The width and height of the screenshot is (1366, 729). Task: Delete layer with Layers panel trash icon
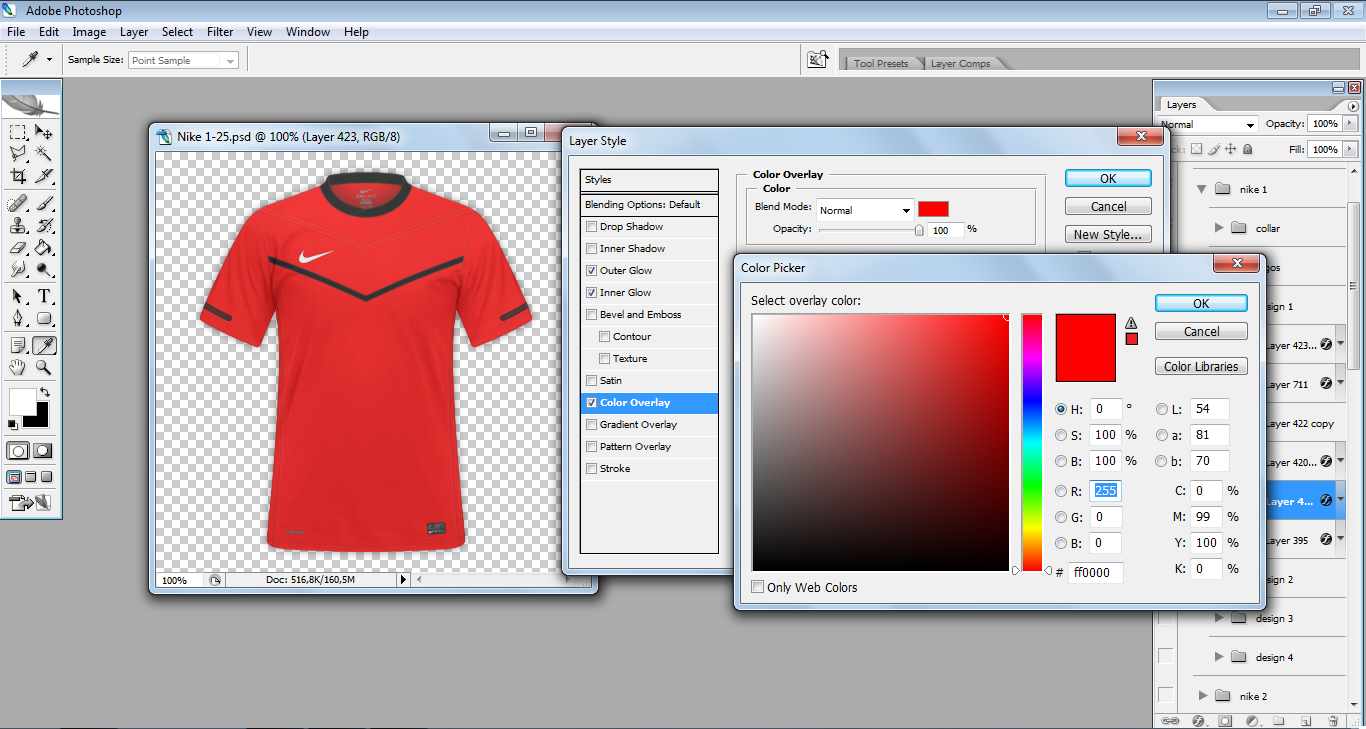click(1333, 720)
